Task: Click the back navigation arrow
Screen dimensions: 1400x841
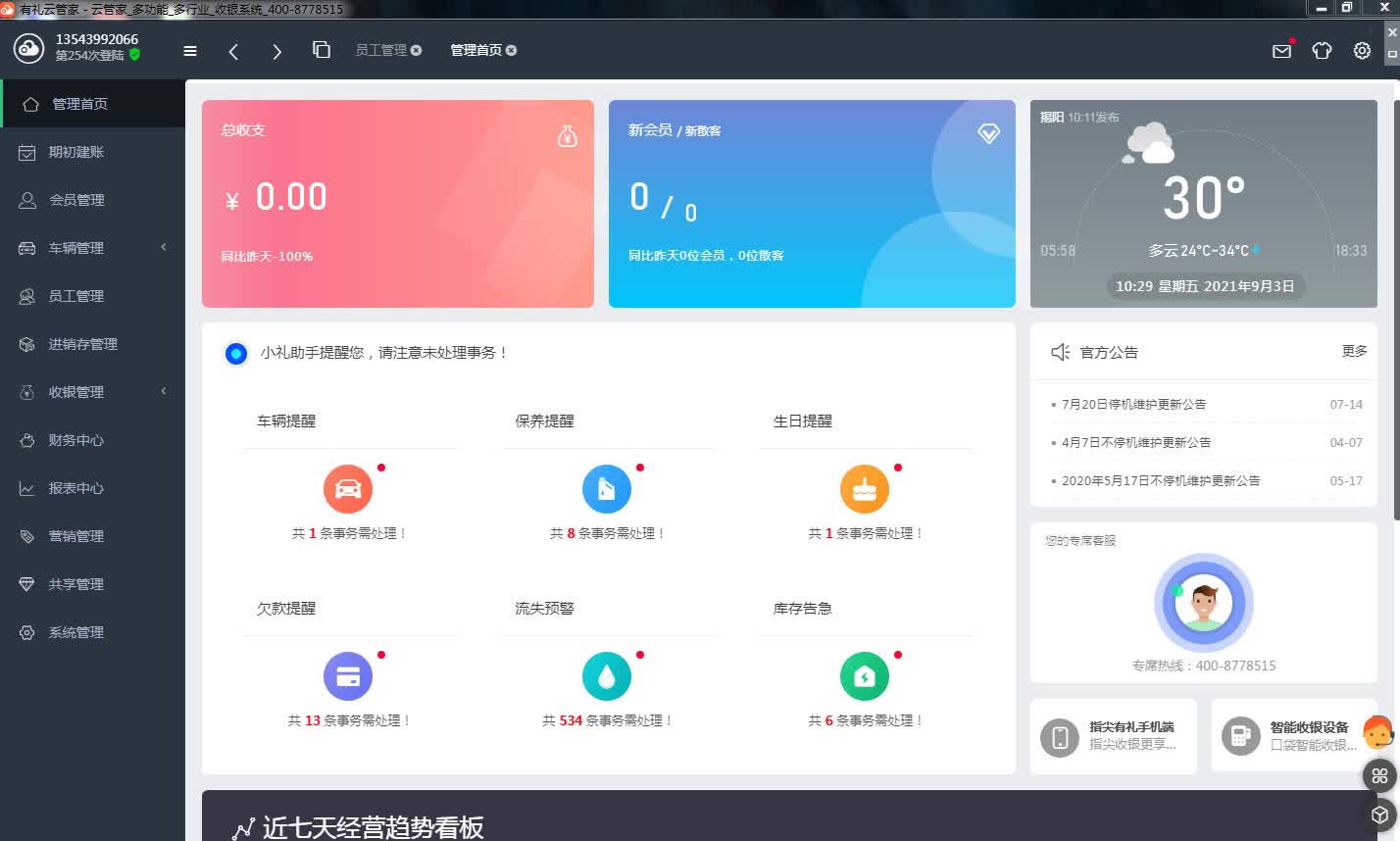Action: (x=233, y=50)
